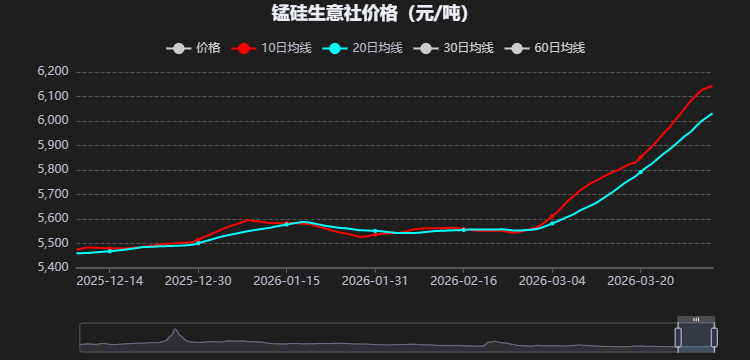Click the 5,600 y-axis label
Viewport: 750px width, 360px height.
[x=53, y=218]
